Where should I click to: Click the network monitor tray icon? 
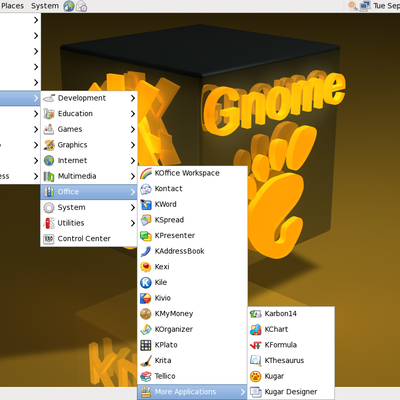pos(365,6)
